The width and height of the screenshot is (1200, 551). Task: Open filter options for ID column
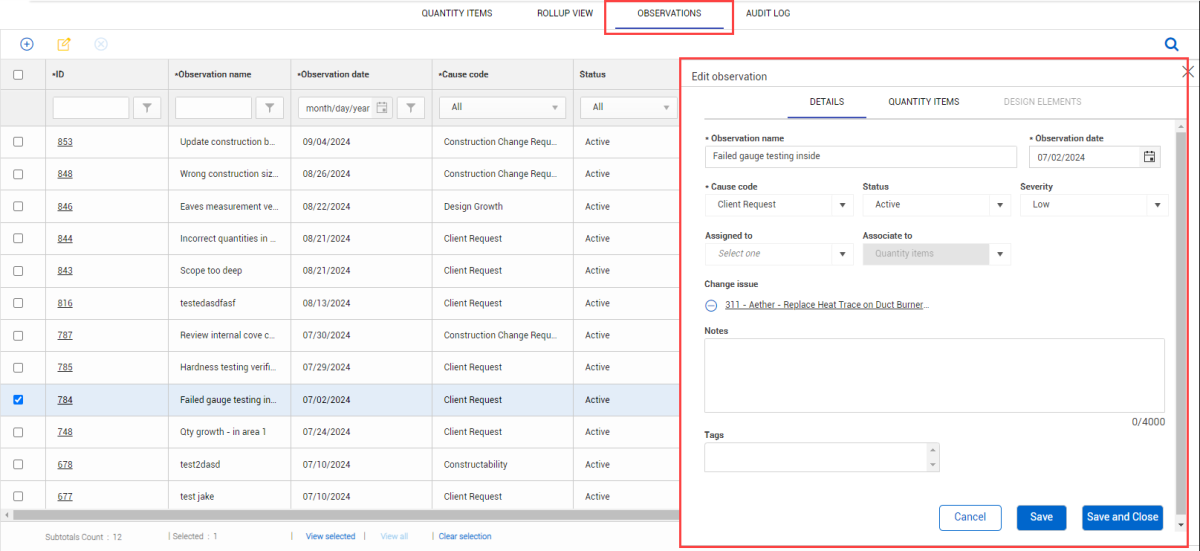coord(147,108)
